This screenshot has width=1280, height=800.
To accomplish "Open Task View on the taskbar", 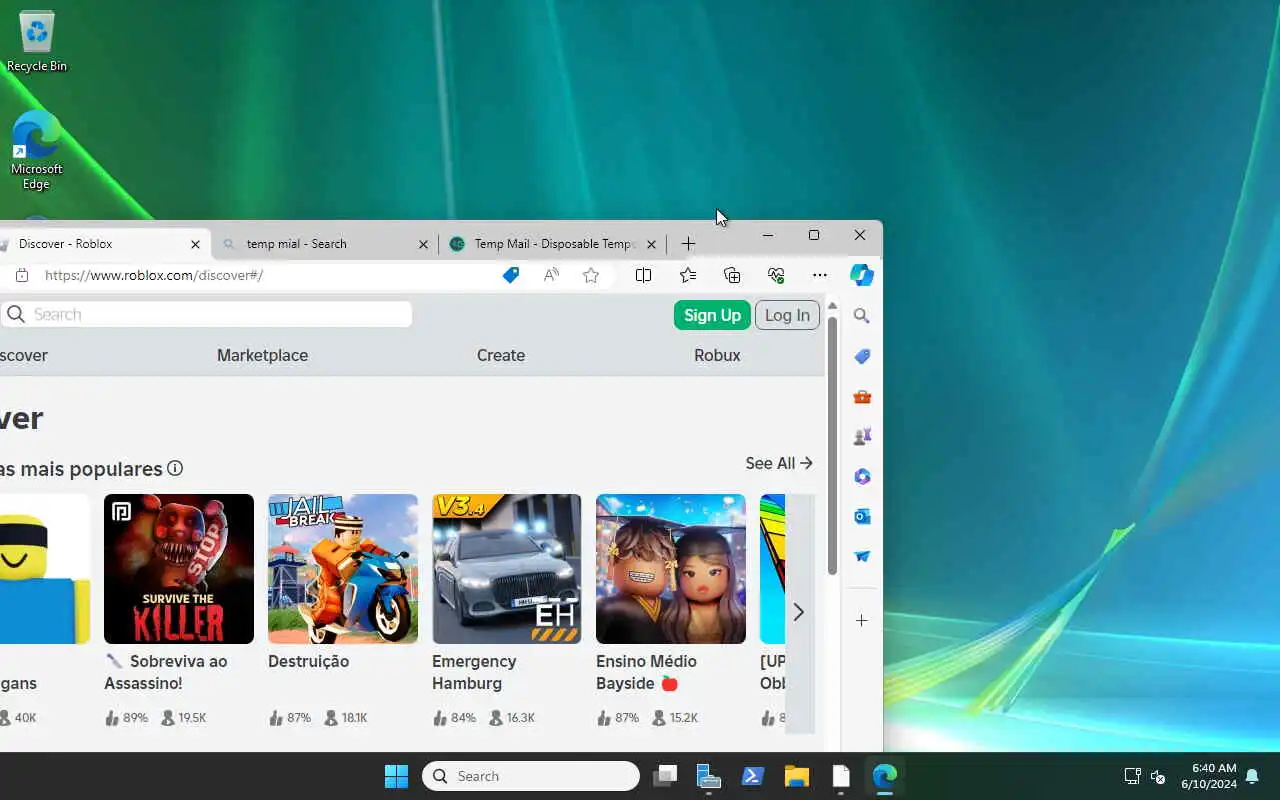I will point(665,776).
